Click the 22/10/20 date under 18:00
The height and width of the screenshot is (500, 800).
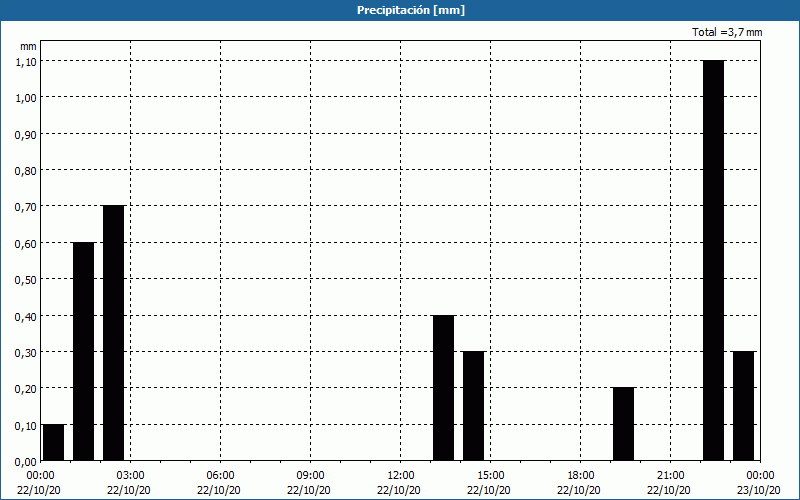tap(579, 490)
